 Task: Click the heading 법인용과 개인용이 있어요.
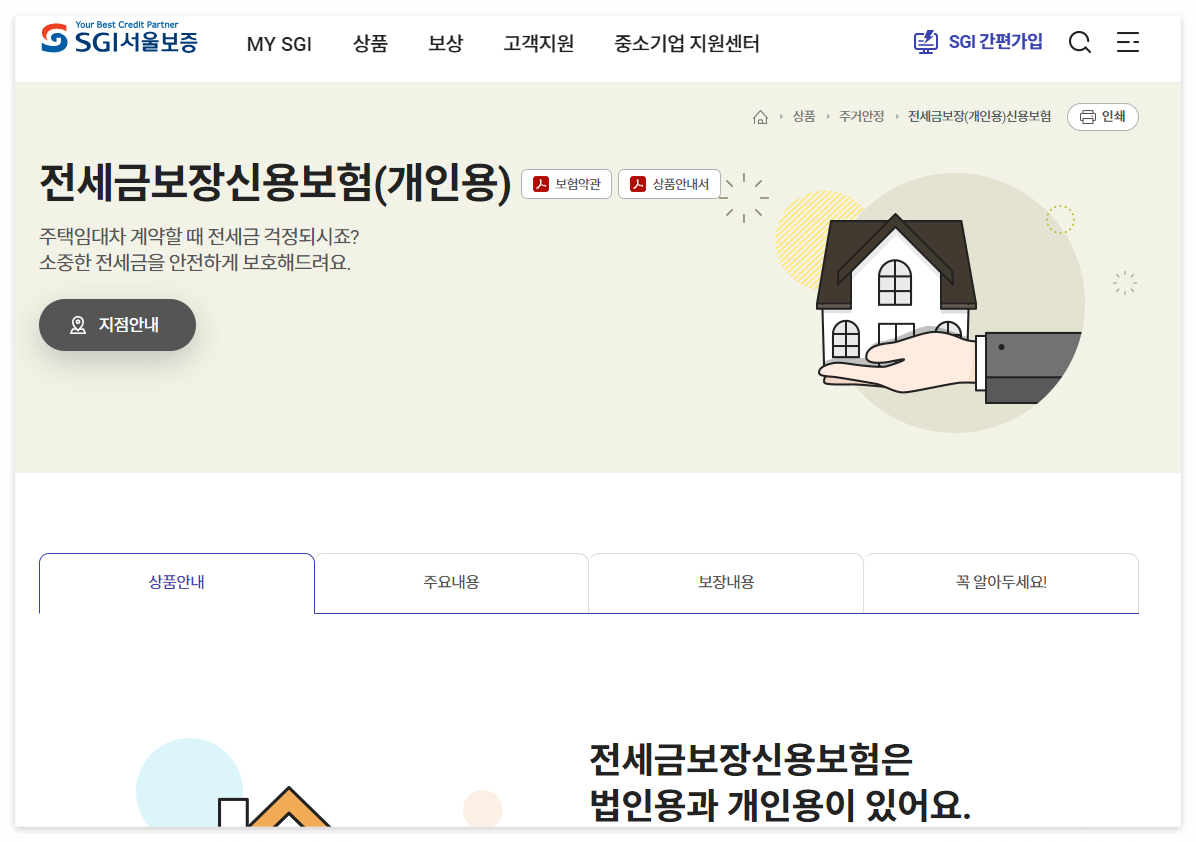[x=780, y=805]
